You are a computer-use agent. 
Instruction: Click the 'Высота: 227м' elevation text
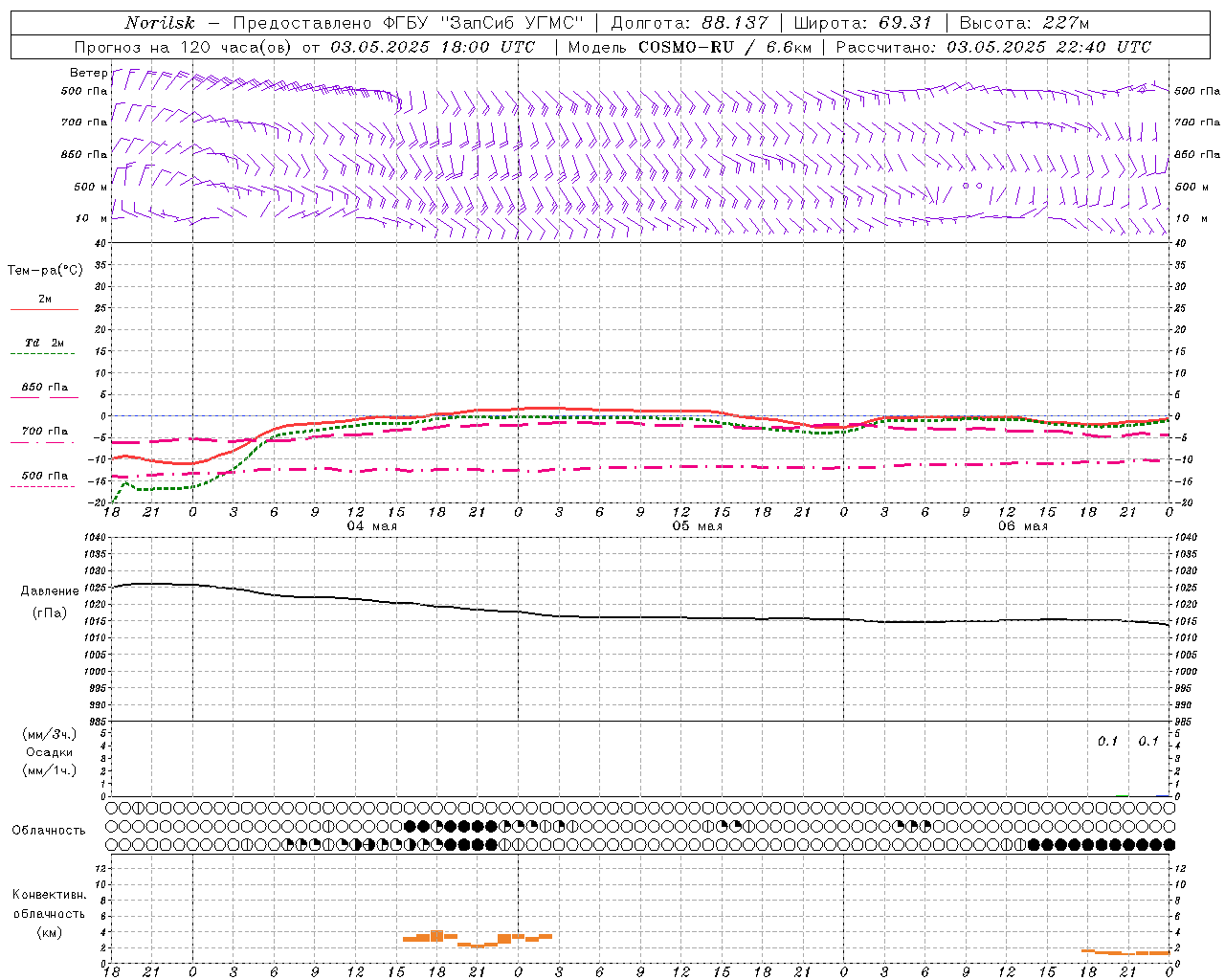tap(1023, 23)
